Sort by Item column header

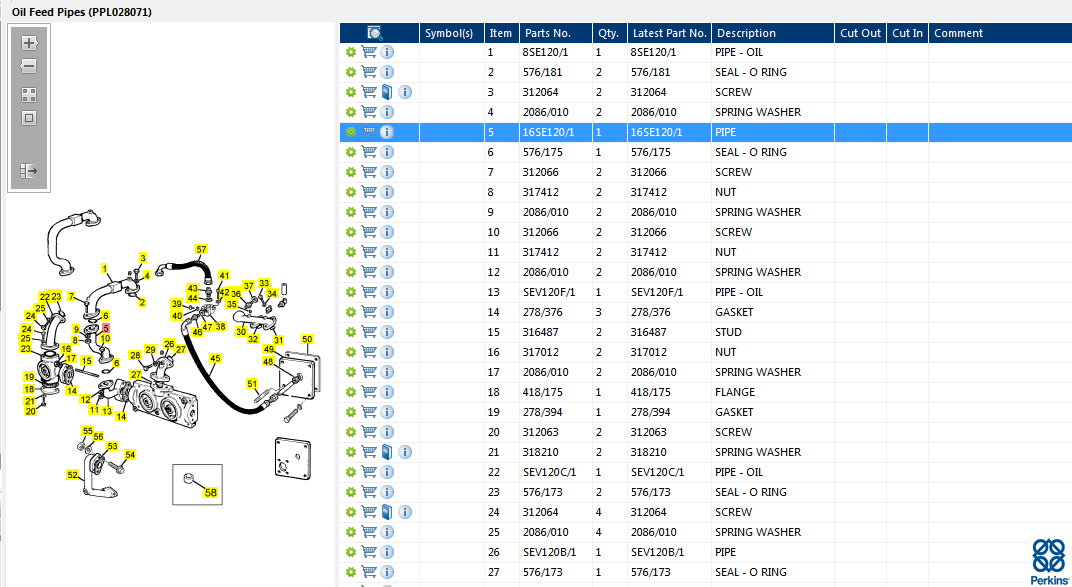500,33
